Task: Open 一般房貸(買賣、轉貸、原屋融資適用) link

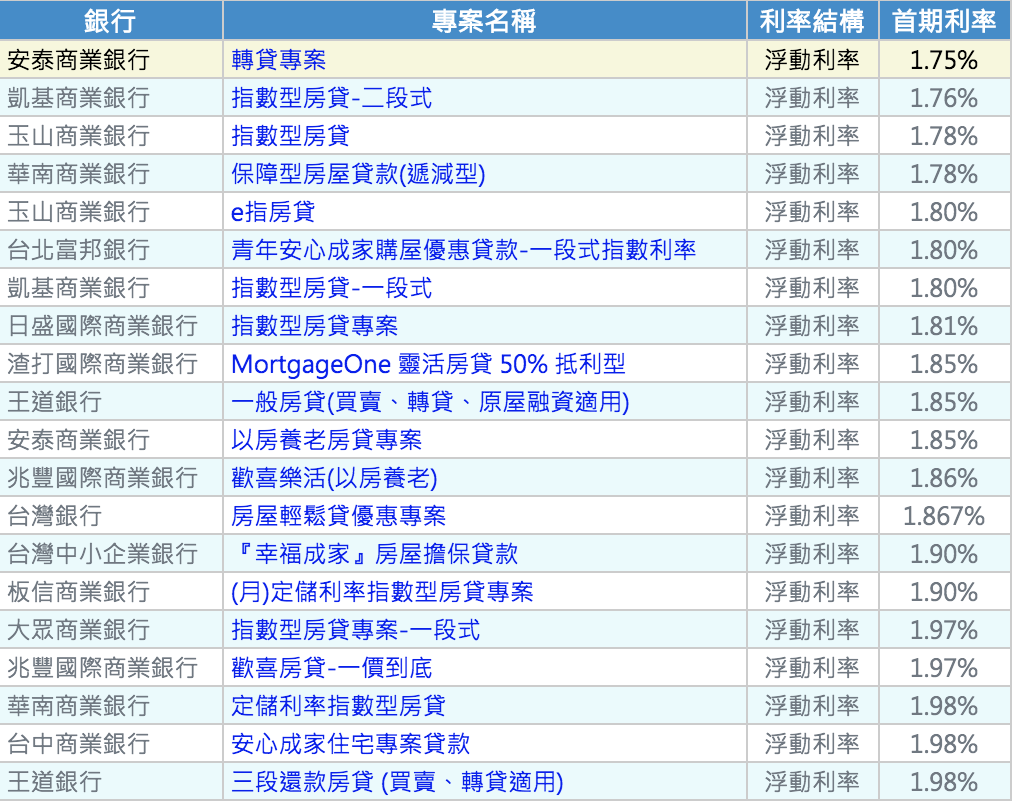Action: point(430,402)
